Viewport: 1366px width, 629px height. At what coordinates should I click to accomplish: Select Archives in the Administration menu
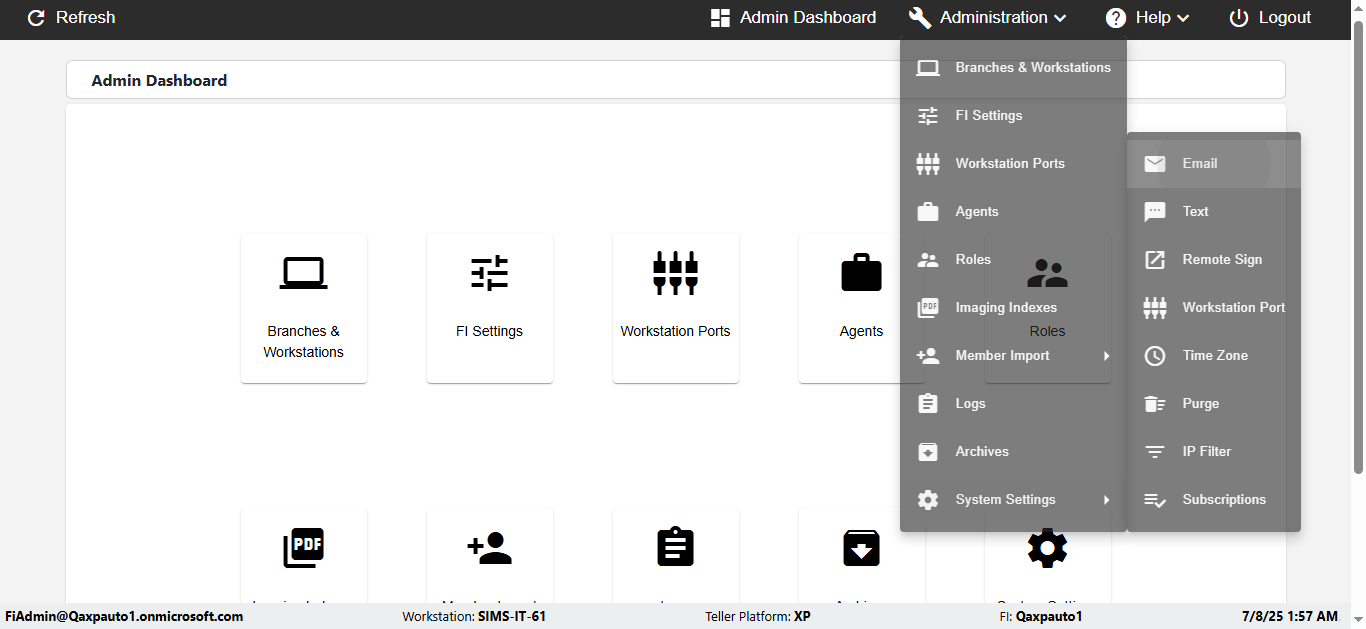[x=981, y=452]
